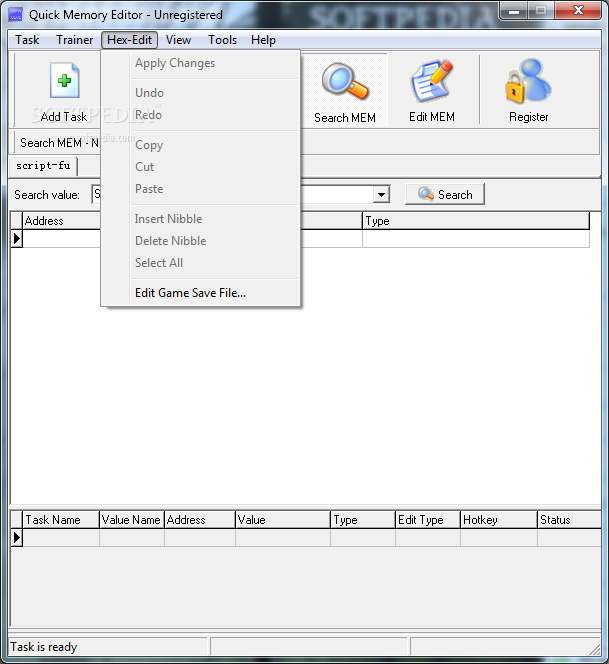Viewport: 609px width, 664px height.
Task: Click the Task Name column header
Action: [x=61, y=520]
